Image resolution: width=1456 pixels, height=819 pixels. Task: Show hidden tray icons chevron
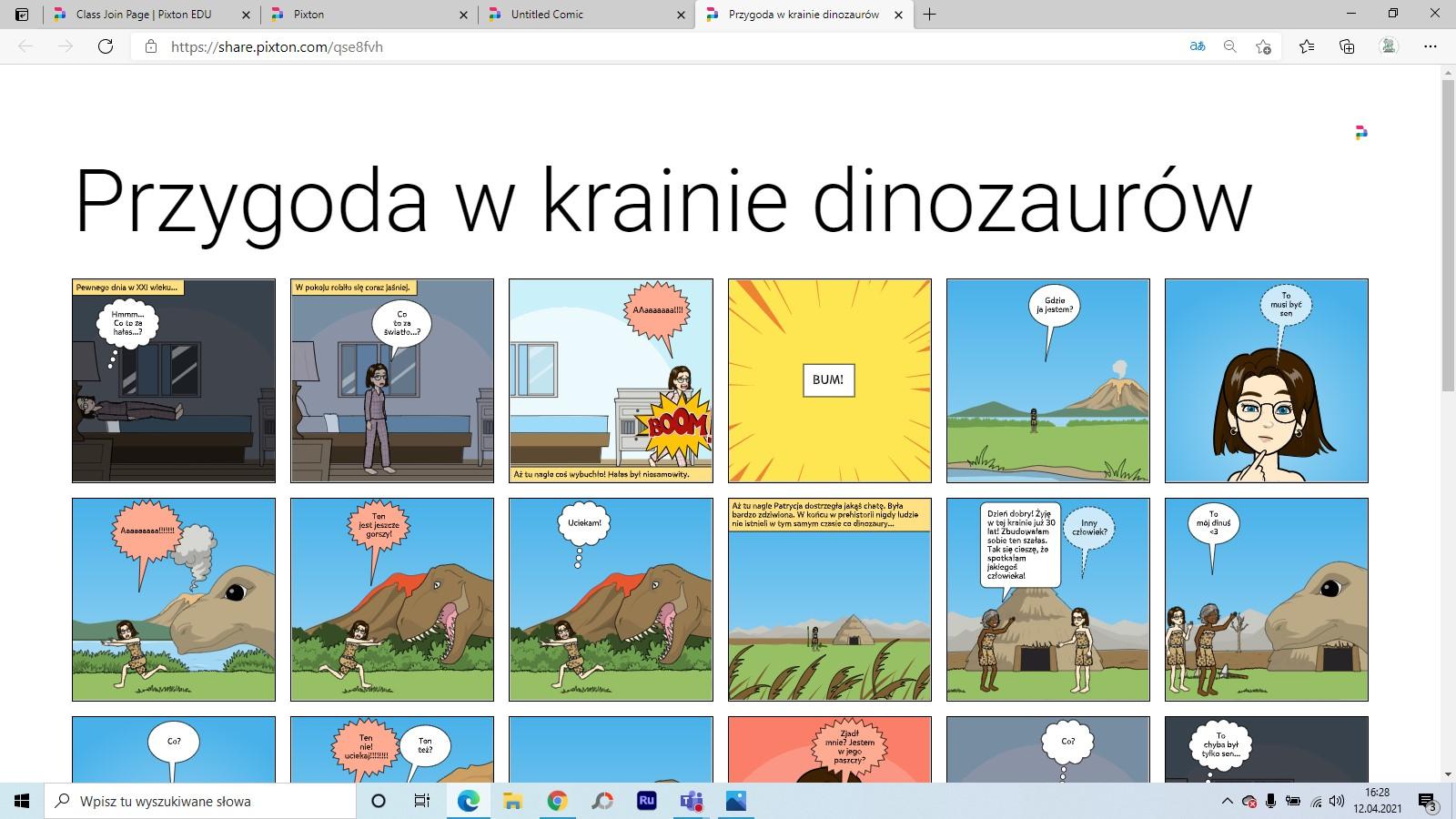[x=1227, y=801]
